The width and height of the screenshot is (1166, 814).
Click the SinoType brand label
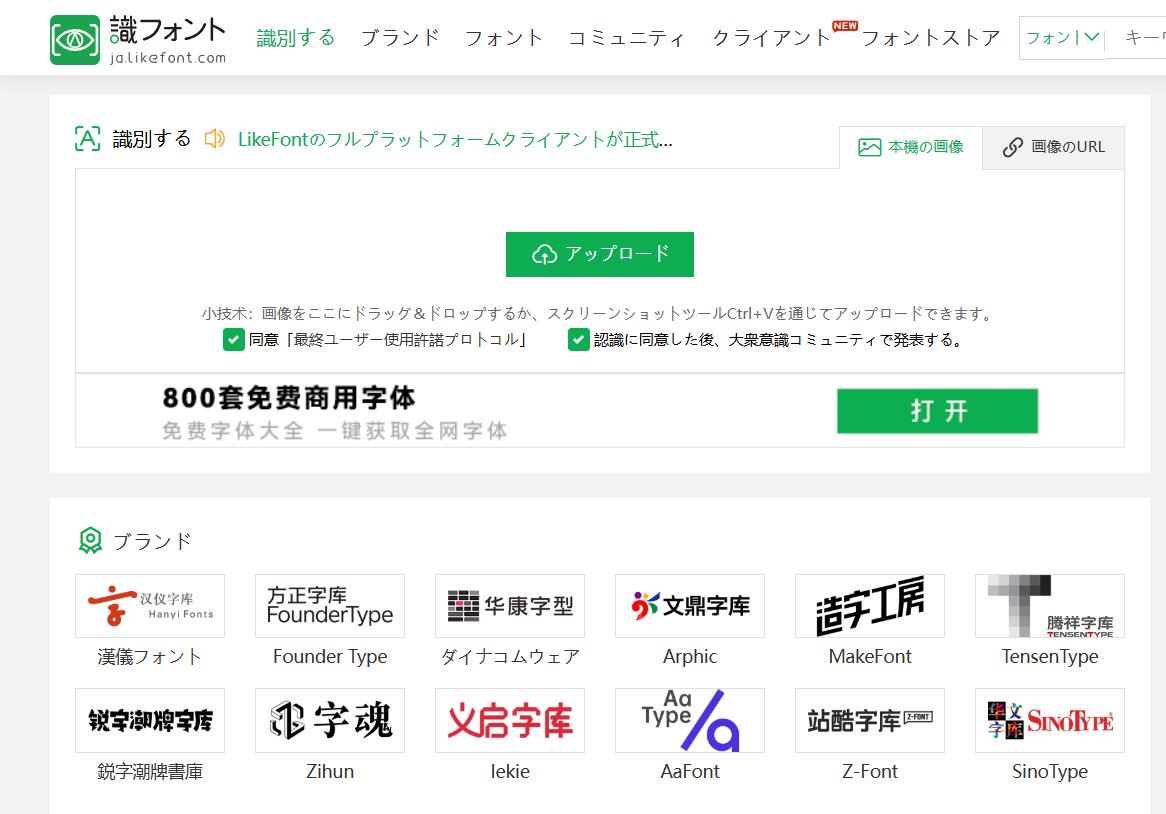1050,772
